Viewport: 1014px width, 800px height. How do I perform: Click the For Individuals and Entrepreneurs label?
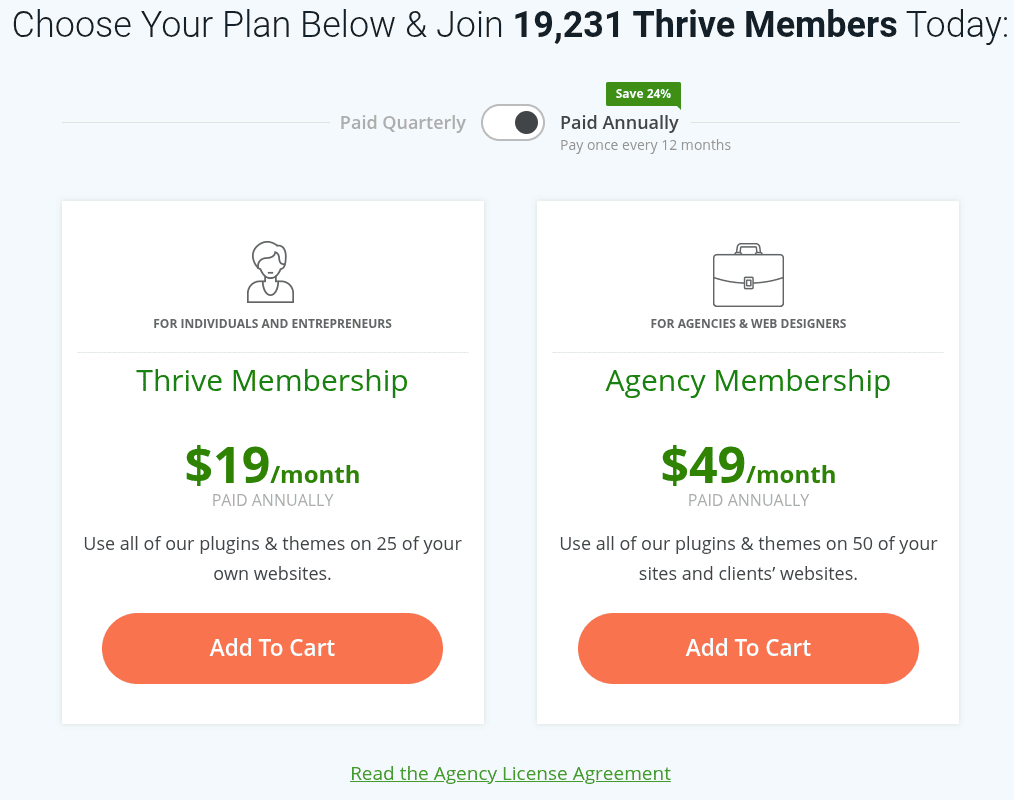(x=272, y=324)
